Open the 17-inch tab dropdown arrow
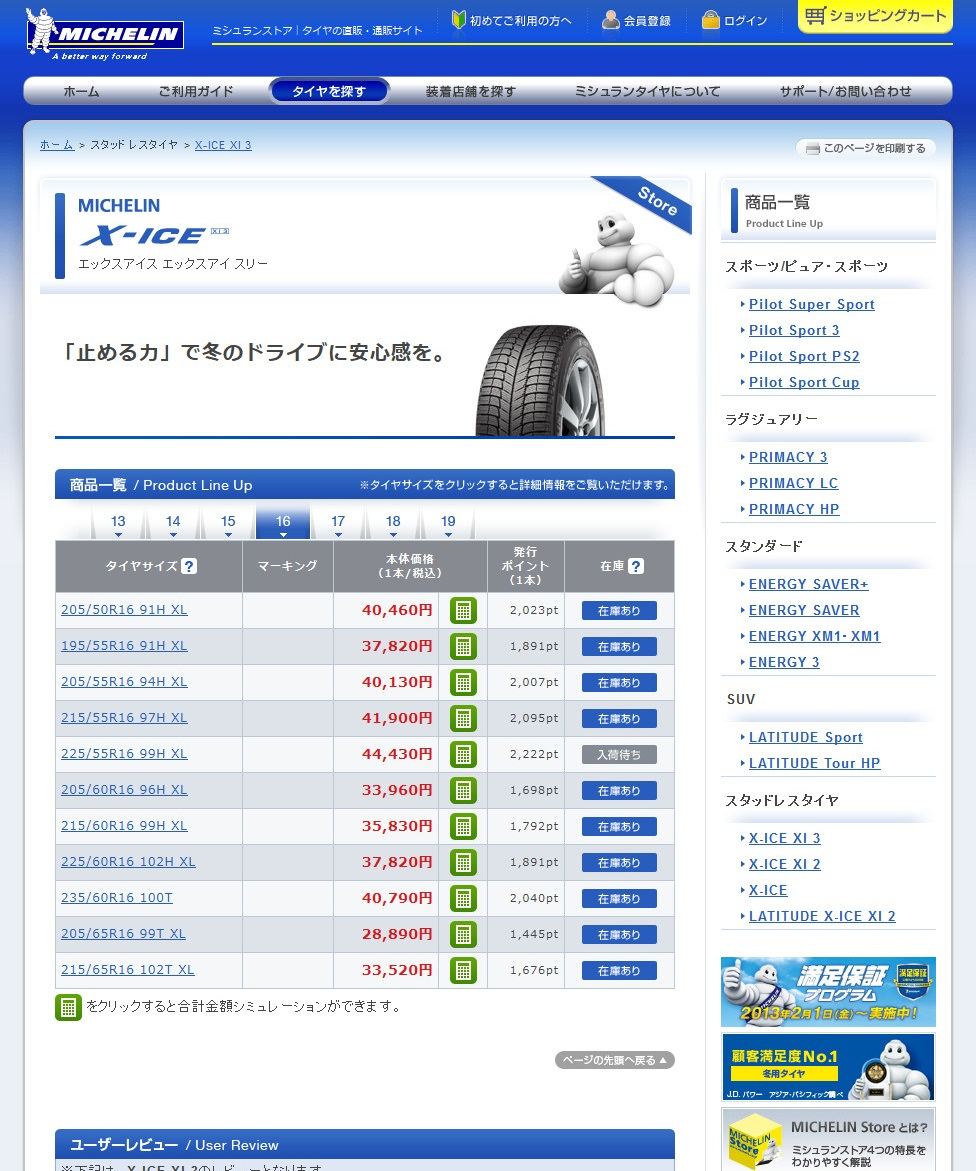976x1171 pixels. [x=338, y=534]
